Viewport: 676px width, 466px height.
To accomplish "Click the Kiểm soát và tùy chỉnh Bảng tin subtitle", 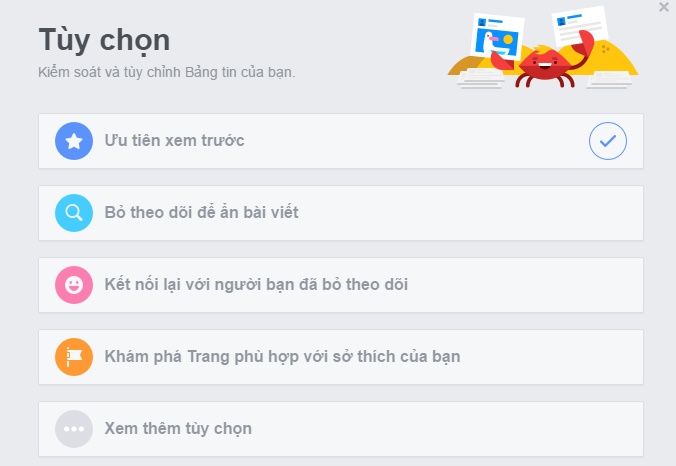I will [166, 72].
